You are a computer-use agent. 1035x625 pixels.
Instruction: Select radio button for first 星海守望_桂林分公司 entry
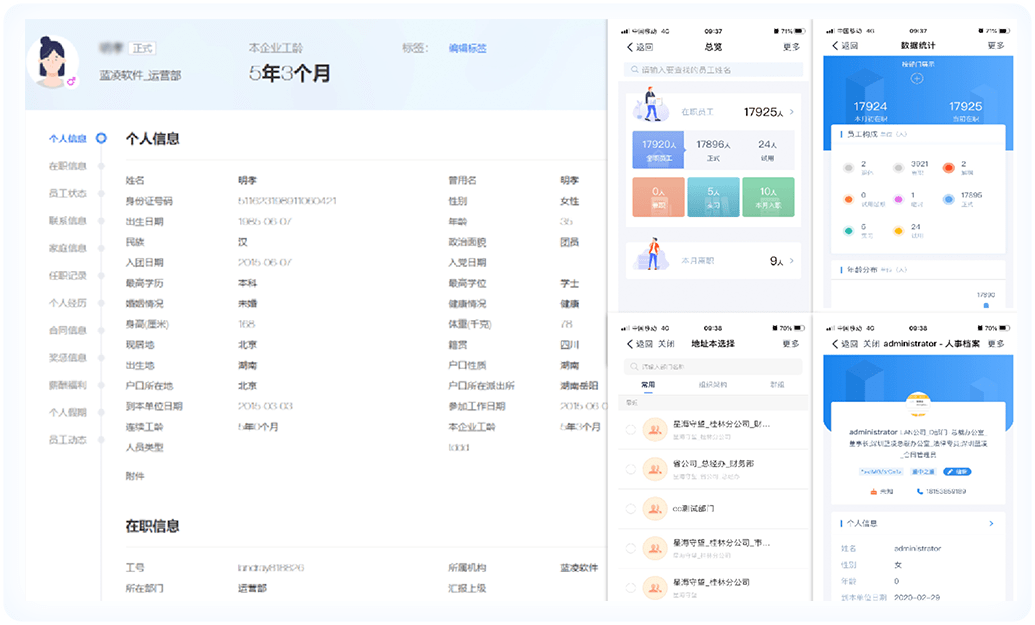point(630,429)
